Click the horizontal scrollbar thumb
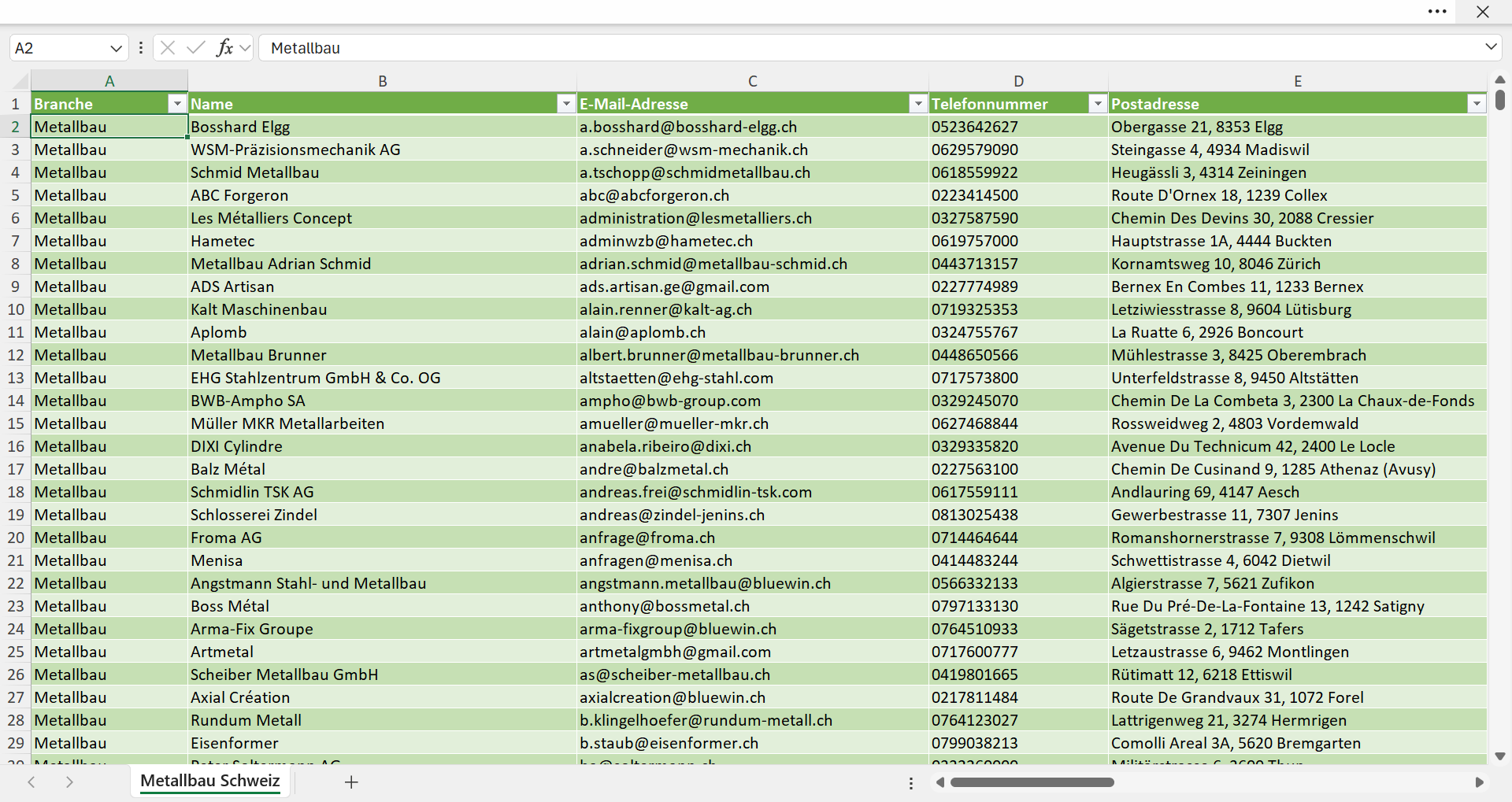1512x802 pixels. tap(1032, 782)
